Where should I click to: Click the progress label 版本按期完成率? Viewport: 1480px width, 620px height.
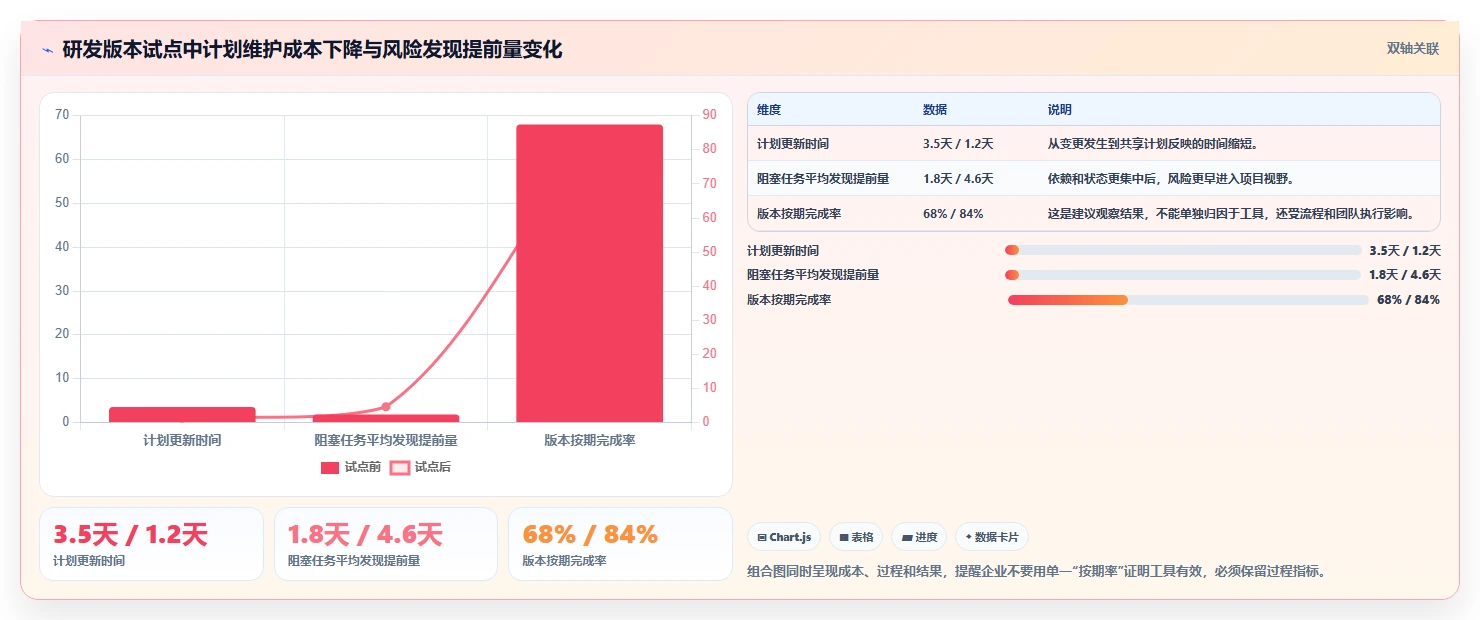click(x=789, y=300)
